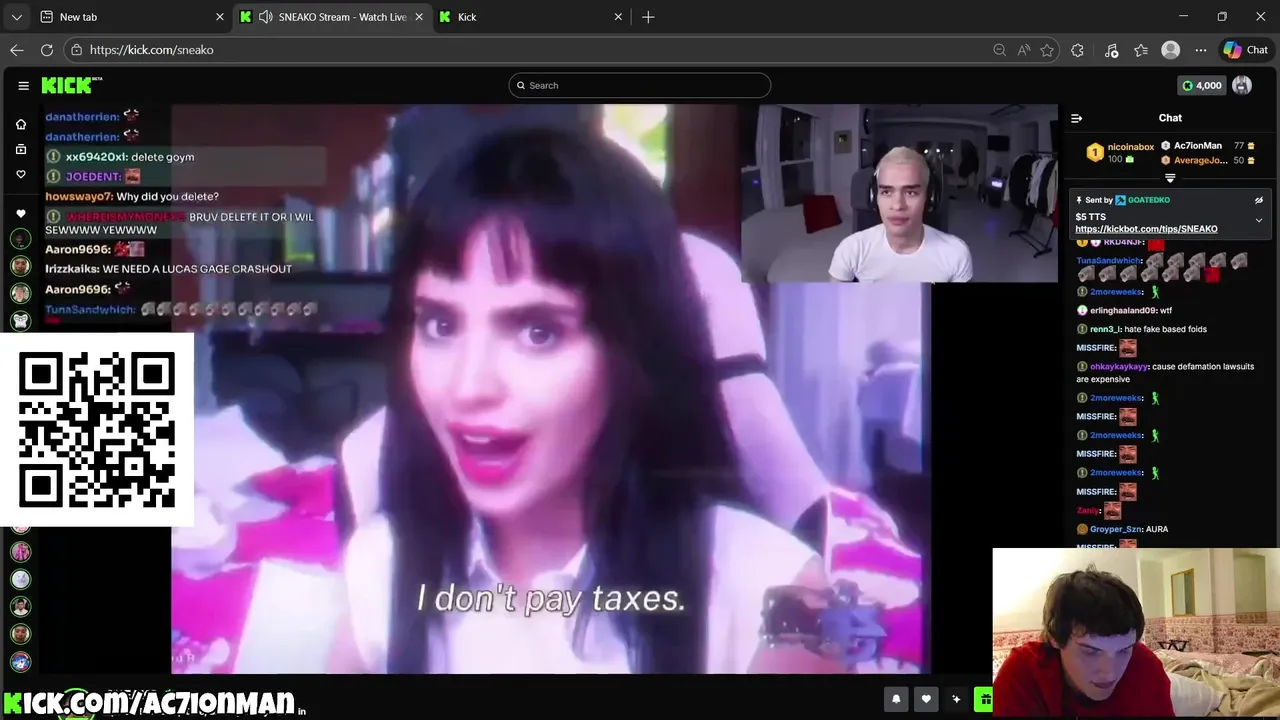Open the Kick sidebar hamburger menu
This screenshot has width=1280, height=720.
23,86
